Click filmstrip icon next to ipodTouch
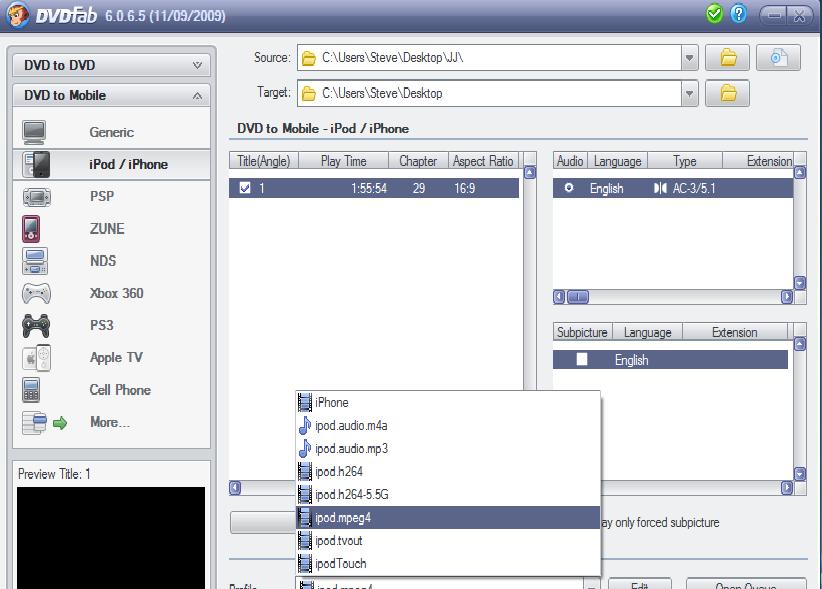 (x=305, y=563)
